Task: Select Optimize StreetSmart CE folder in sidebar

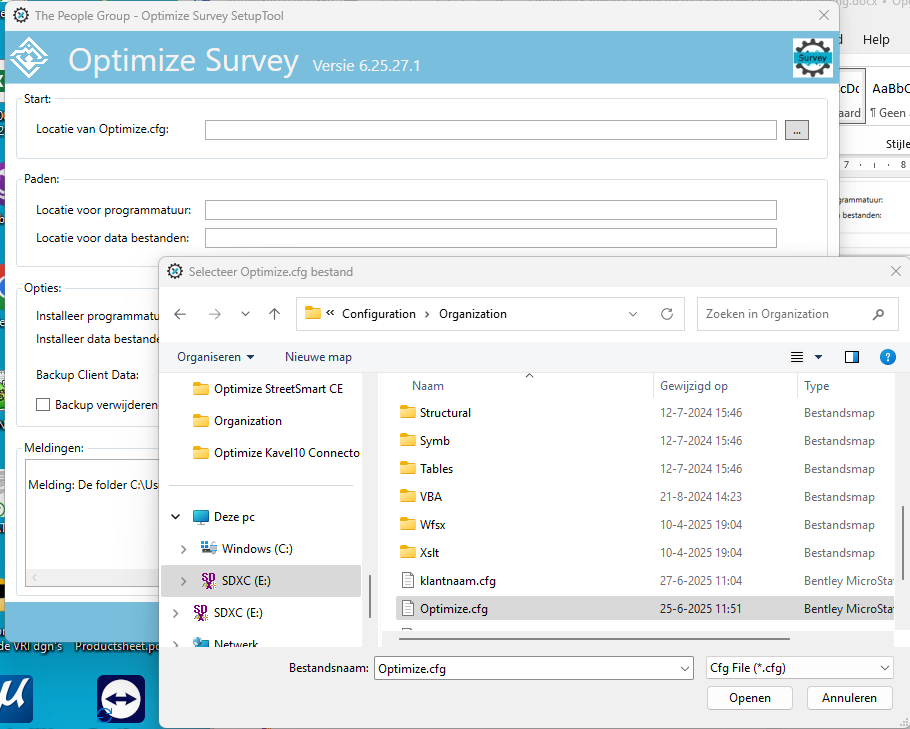Action: 268,389
